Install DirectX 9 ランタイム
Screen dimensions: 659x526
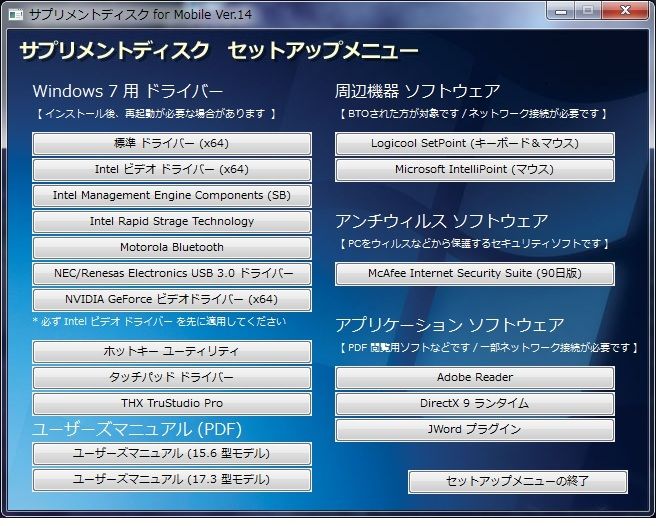pyautogui.click(x=475, y=404)
